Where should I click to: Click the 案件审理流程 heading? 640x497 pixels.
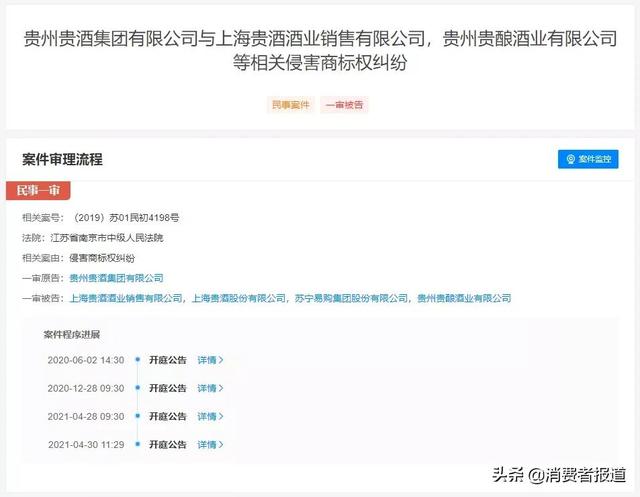(62, 159)
